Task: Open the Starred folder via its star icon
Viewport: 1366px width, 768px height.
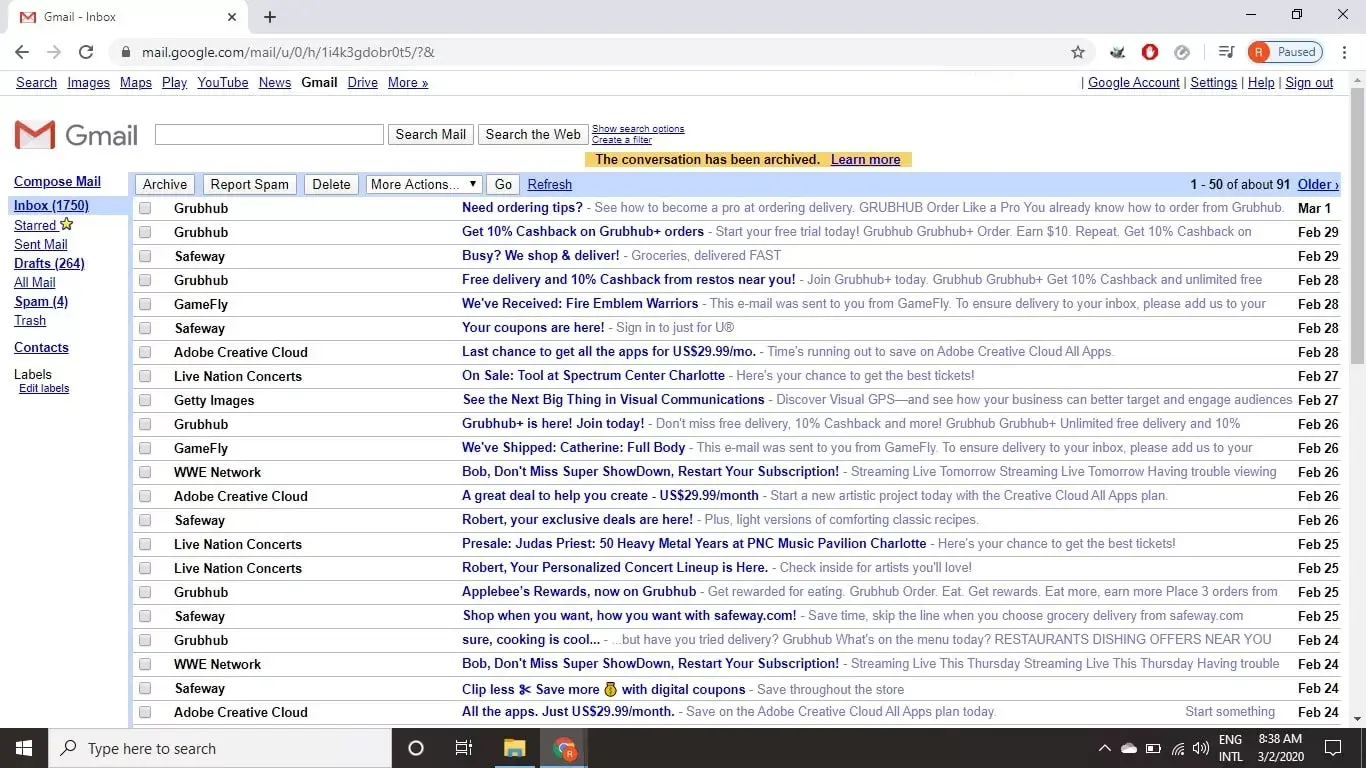Action: point(66,225)
